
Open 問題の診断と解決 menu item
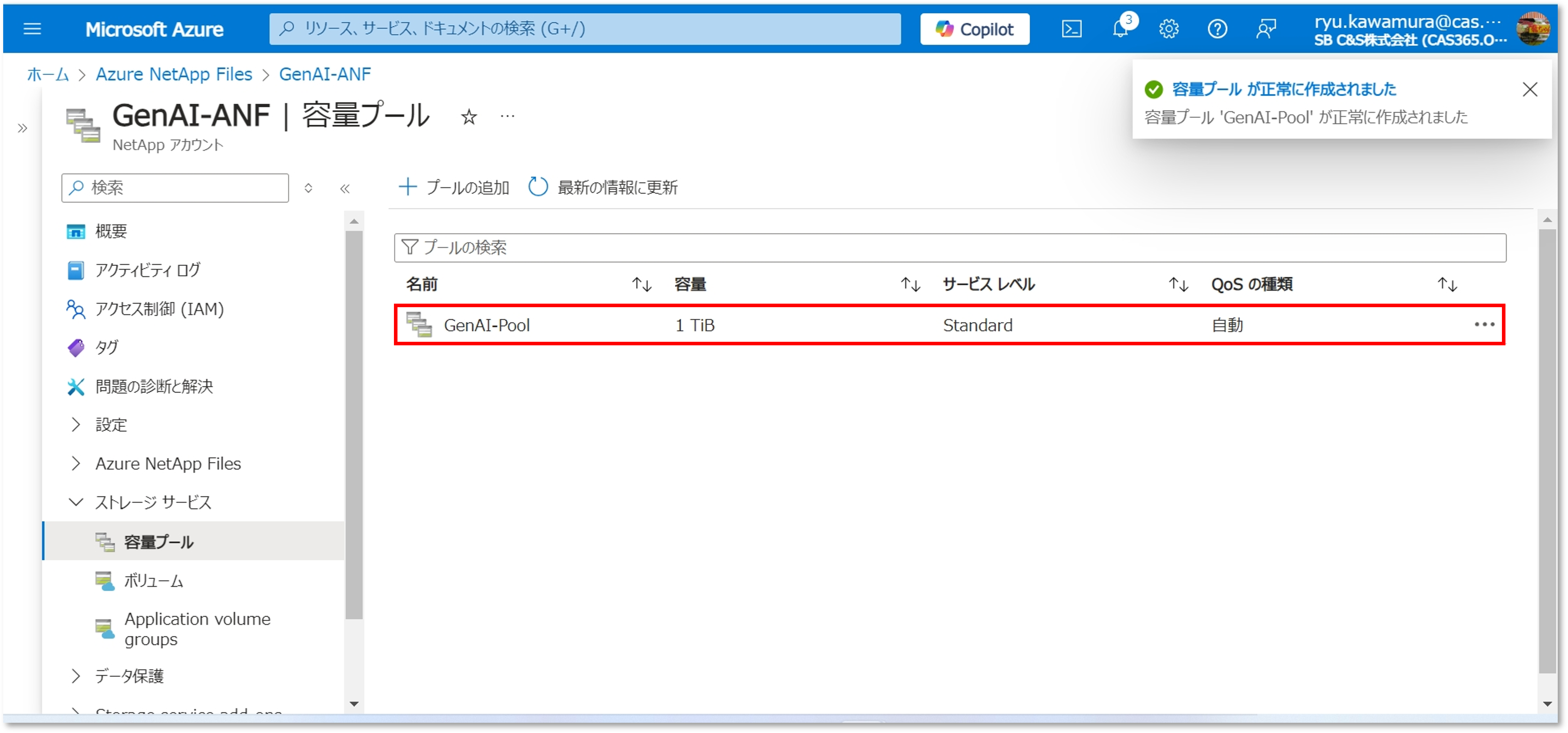pyautogui.click(x=154, y=386)
